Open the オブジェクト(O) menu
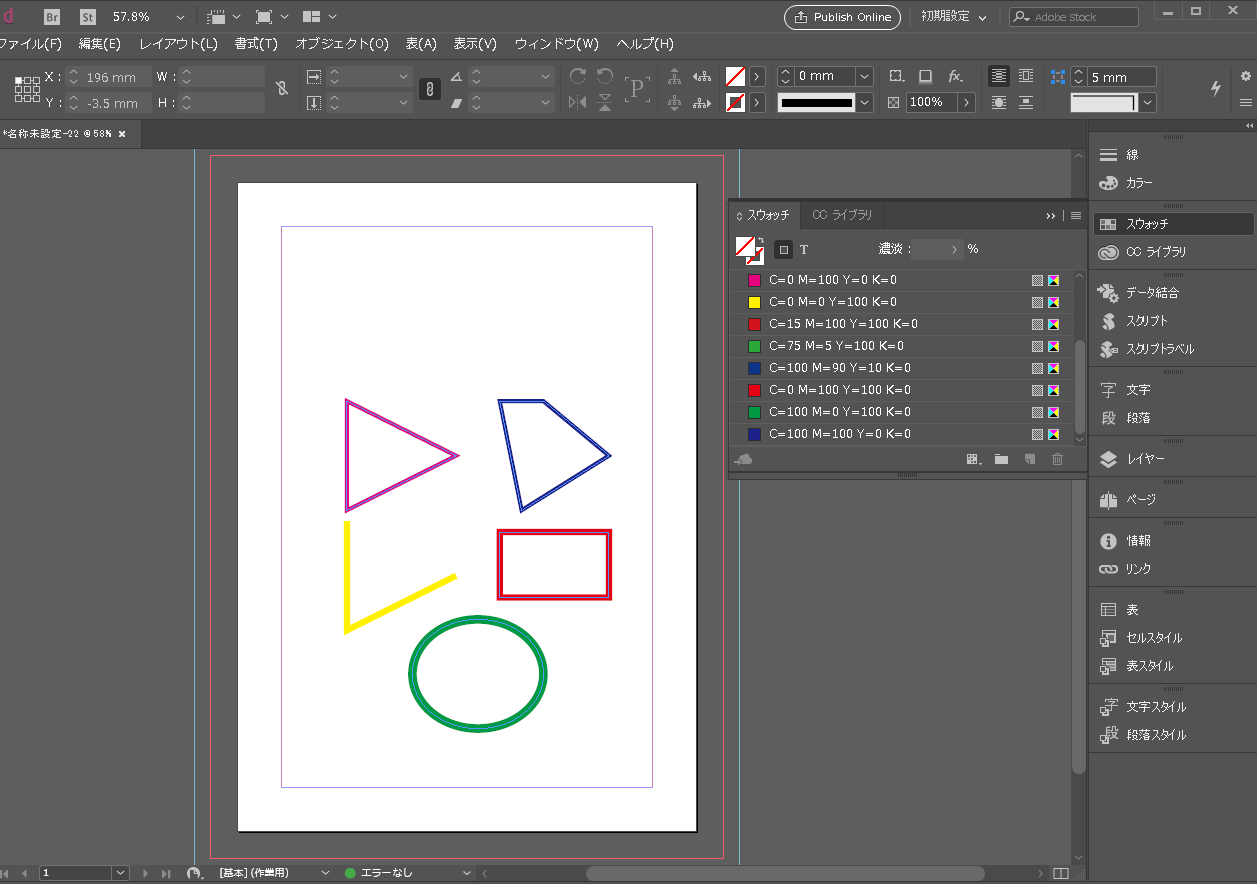 point(342,44)
